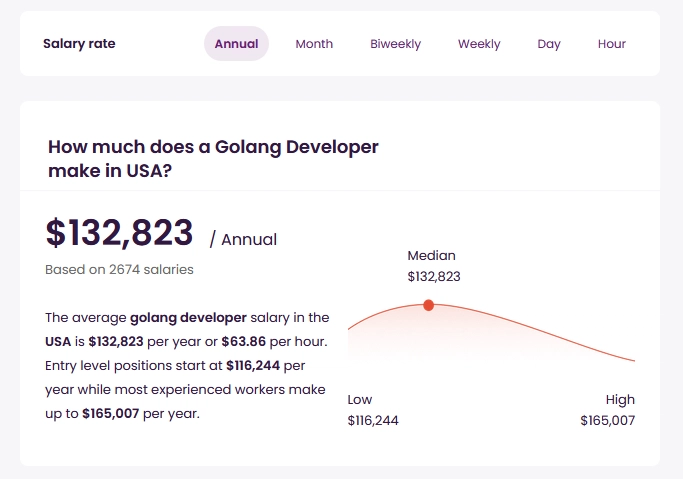The width and height of the screenshot is (683, 479).
Task: Click bold 'golang developer' in paragraph
Action: click(x=188, y=318)
